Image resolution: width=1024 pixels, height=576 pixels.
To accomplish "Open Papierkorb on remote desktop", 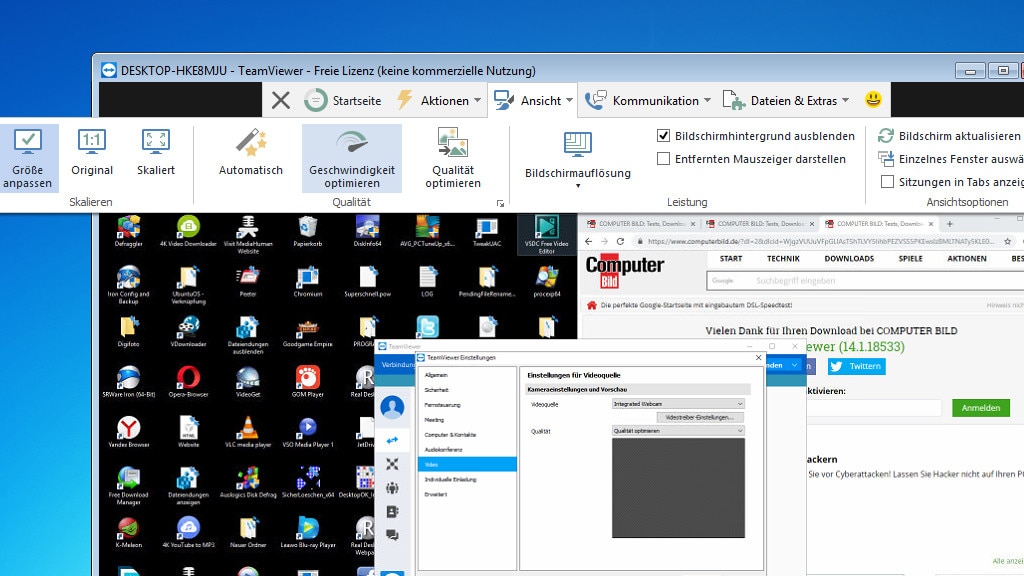I will coord(307,231).
